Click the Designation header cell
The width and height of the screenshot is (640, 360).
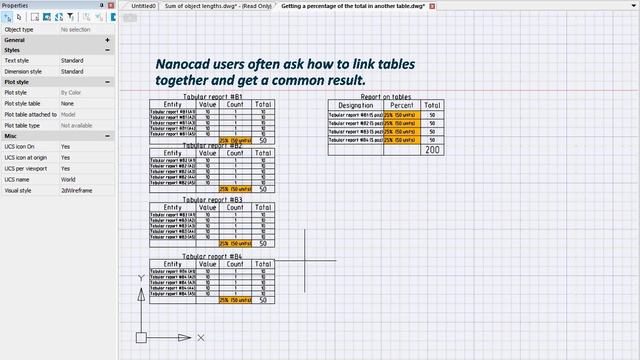356,105
